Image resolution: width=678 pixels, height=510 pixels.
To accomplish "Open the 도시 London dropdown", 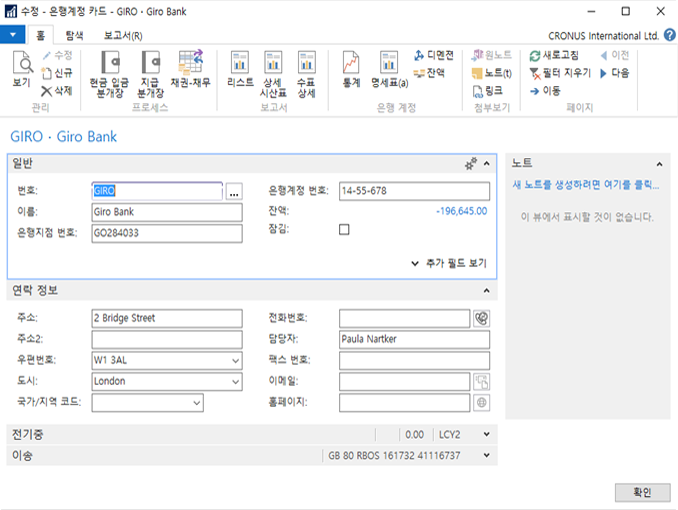I will [x=236, y=382].
